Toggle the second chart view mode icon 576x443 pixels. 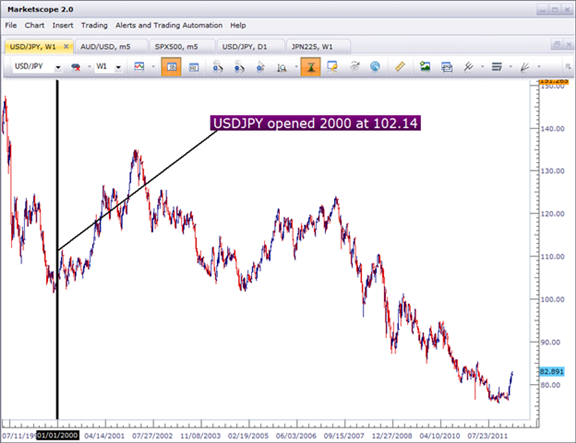tap(194, 67)
